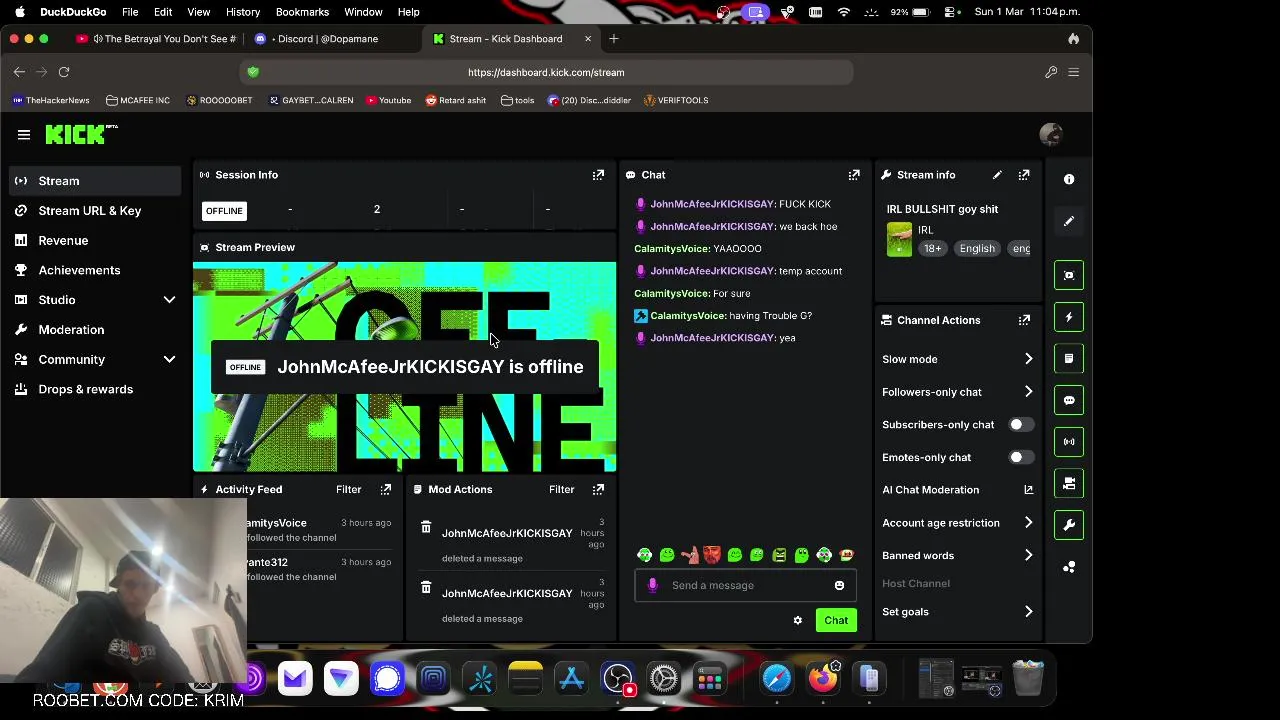Switch to The Betrayal You Don't See tab
This screenshot has width=1280, height=720.
157,39
